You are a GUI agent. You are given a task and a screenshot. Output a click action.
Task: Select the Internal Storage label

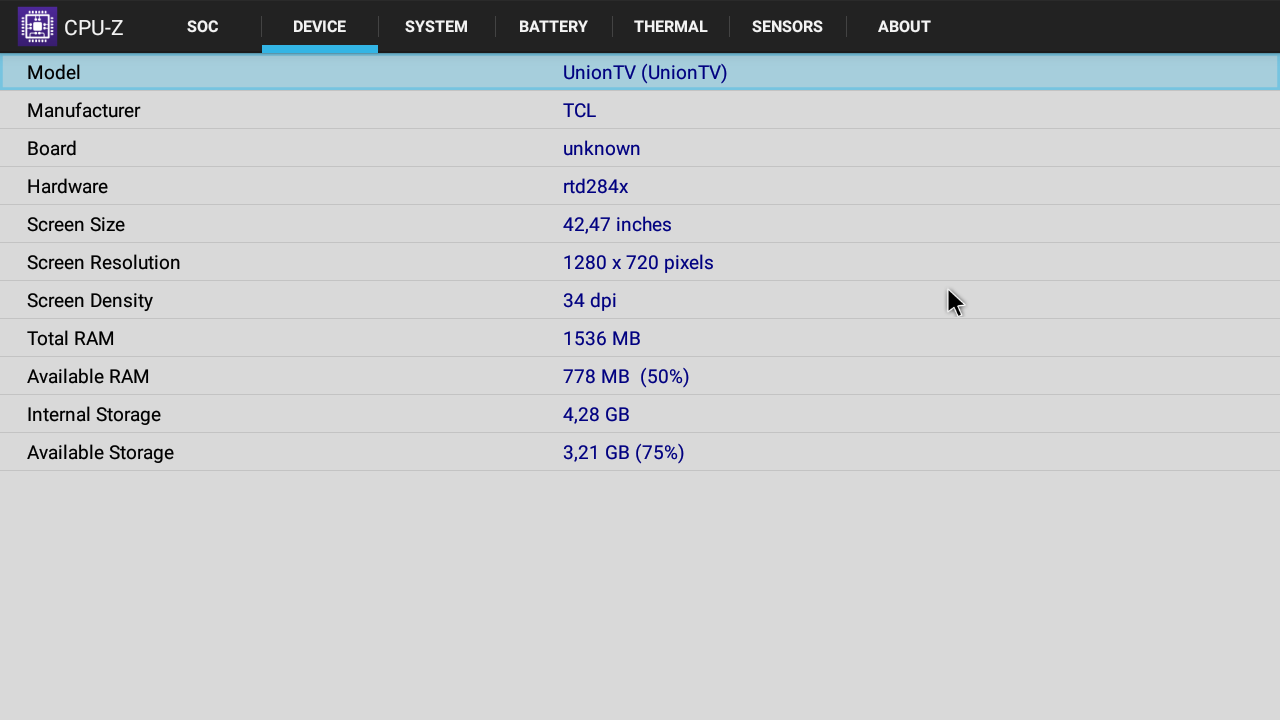tap(94, 415)
